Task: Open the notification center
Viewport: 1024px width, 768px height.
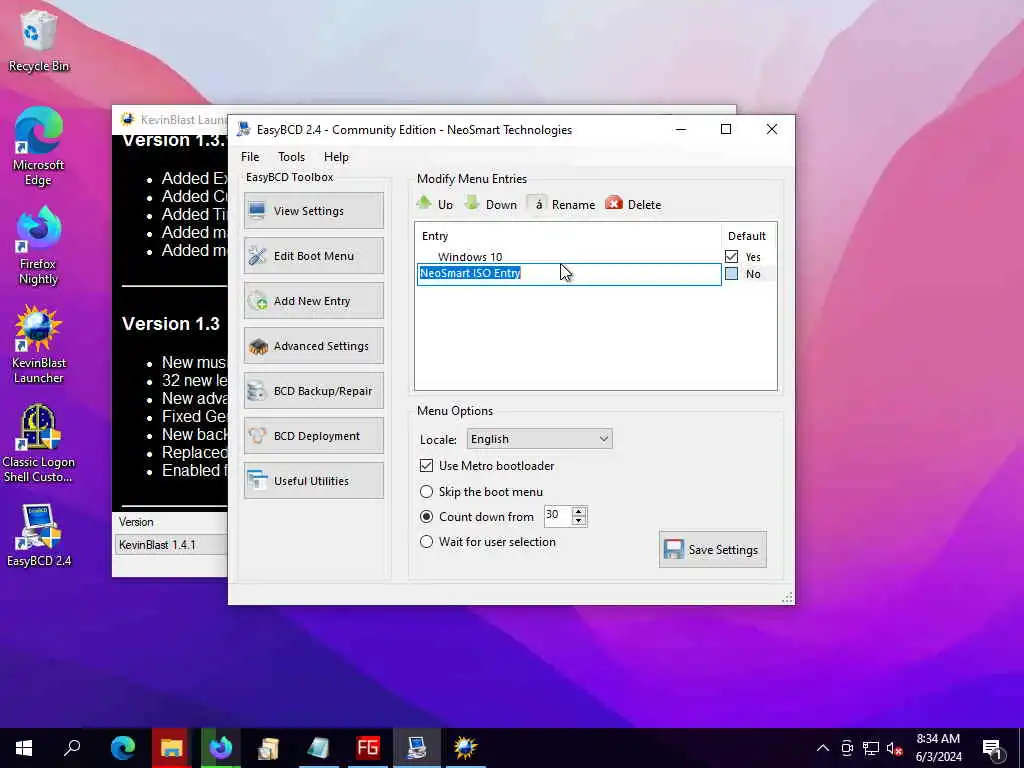Action: tap(993, 749)
